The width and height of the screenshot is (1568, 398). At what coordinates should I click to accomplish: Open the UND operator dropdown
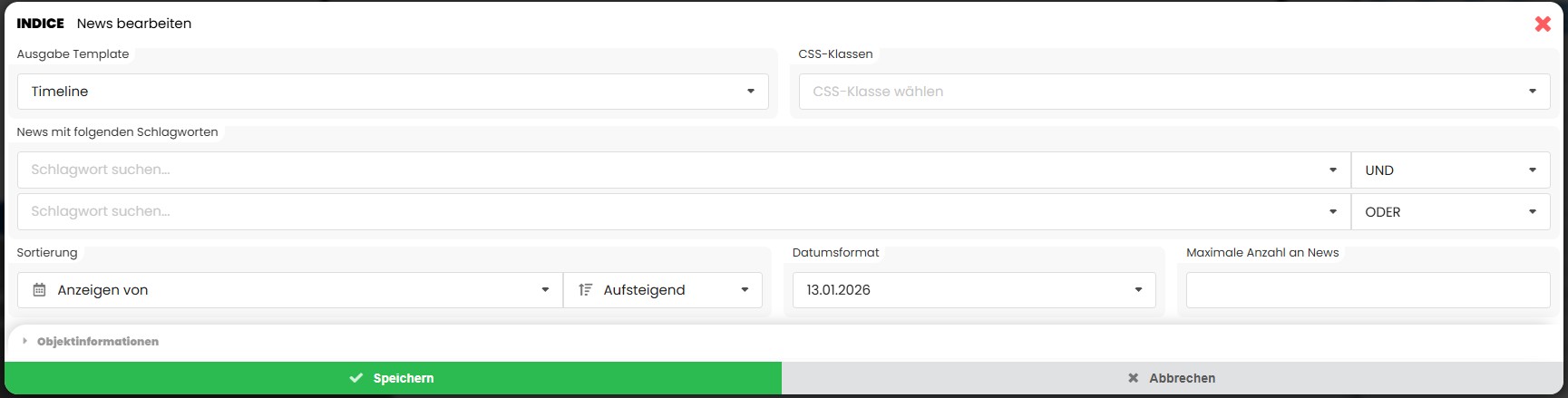coord(1450,170)
